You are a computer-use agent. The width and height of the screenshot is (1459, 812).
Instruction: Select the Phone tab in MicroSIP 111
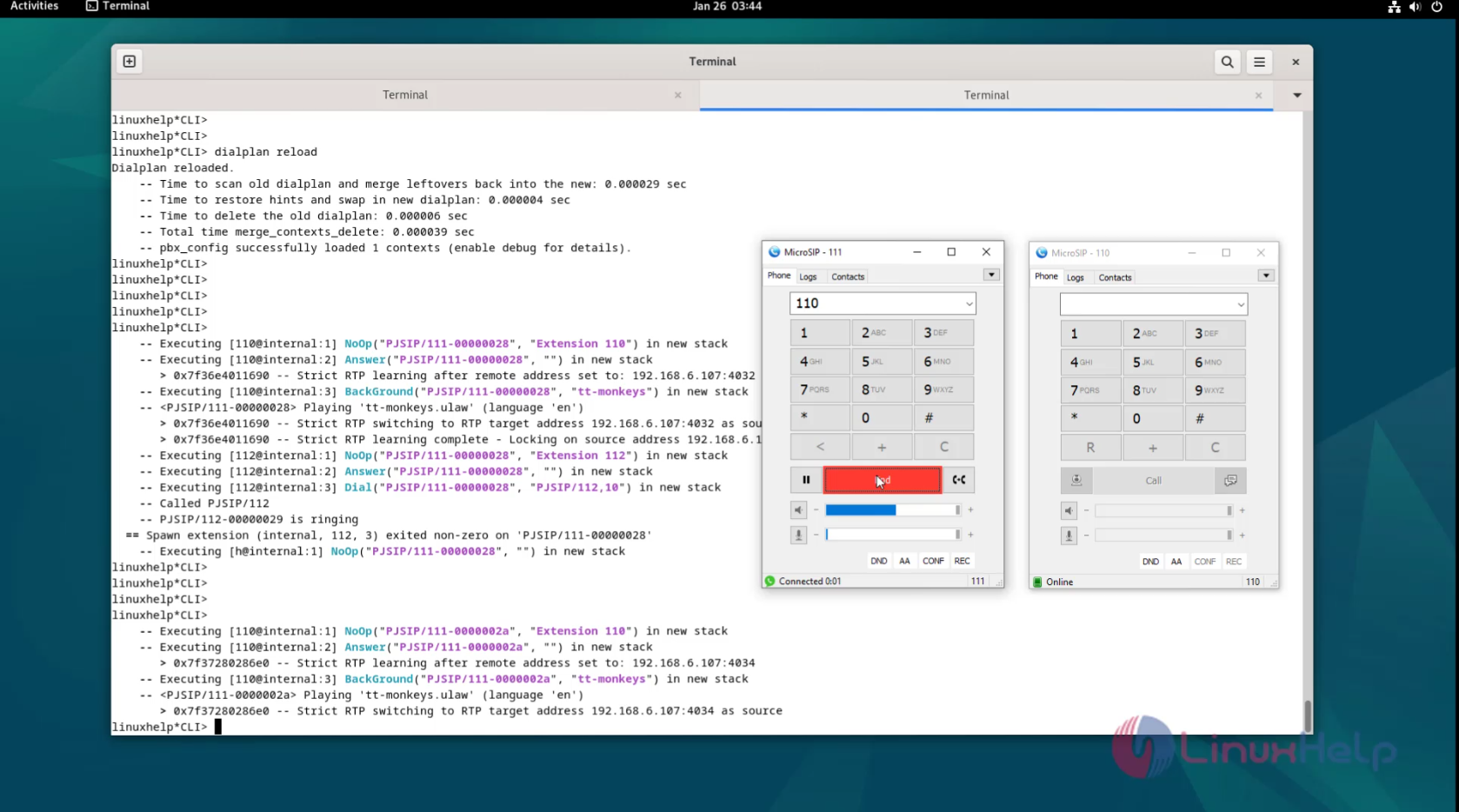[x=779, y=276]
